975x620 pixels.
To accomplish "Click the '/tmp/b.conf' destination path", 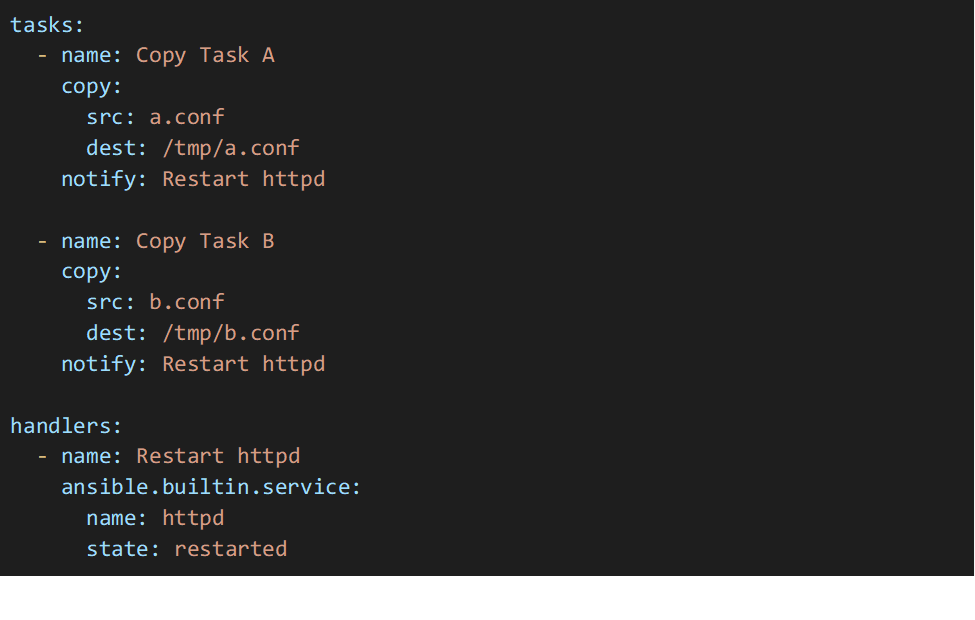I will [231, 333].
